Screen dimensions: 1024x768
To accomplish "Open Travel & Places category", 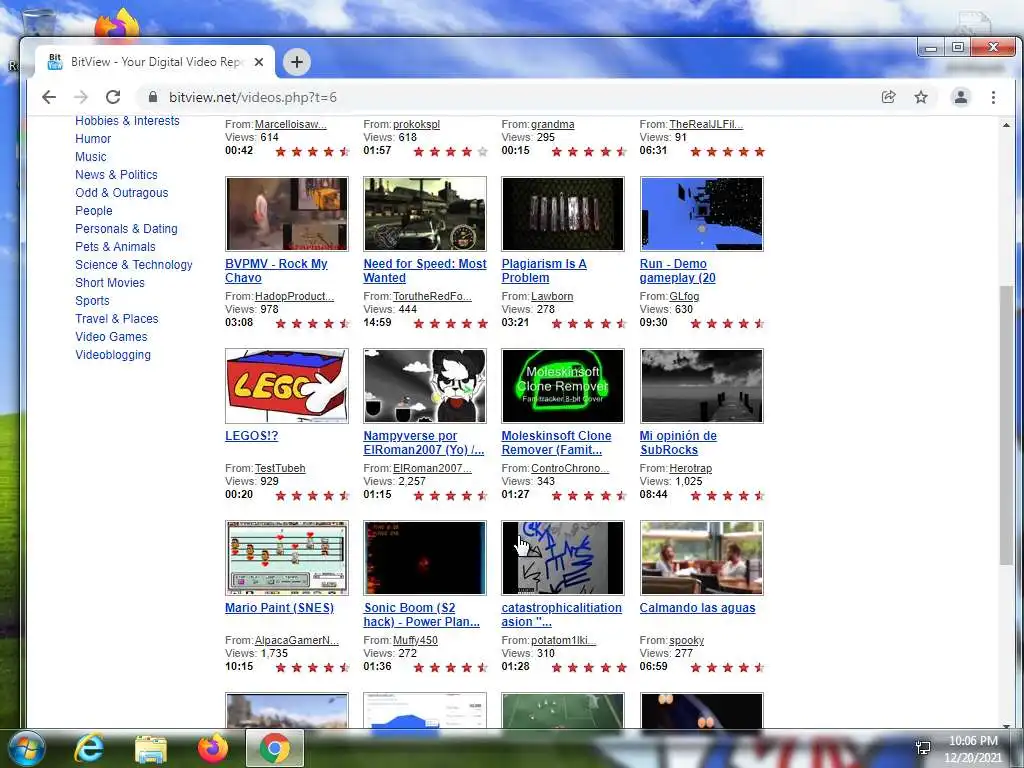I will (117, 318).
